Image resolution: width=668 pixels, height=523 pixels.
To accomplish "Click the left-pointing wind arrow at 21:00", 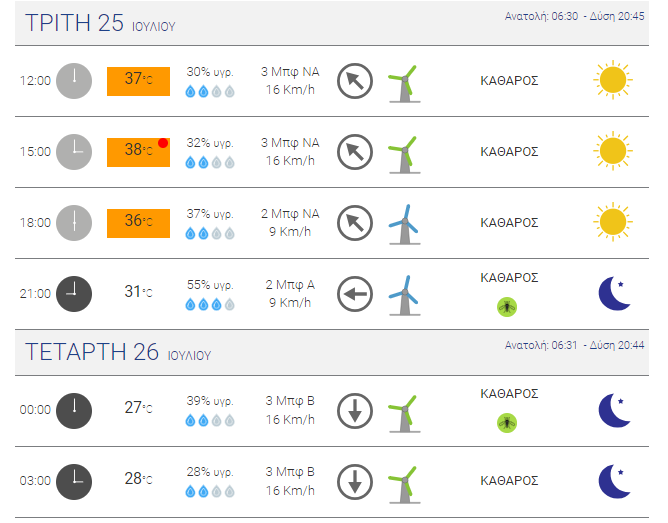I will [x=355, y=294].
